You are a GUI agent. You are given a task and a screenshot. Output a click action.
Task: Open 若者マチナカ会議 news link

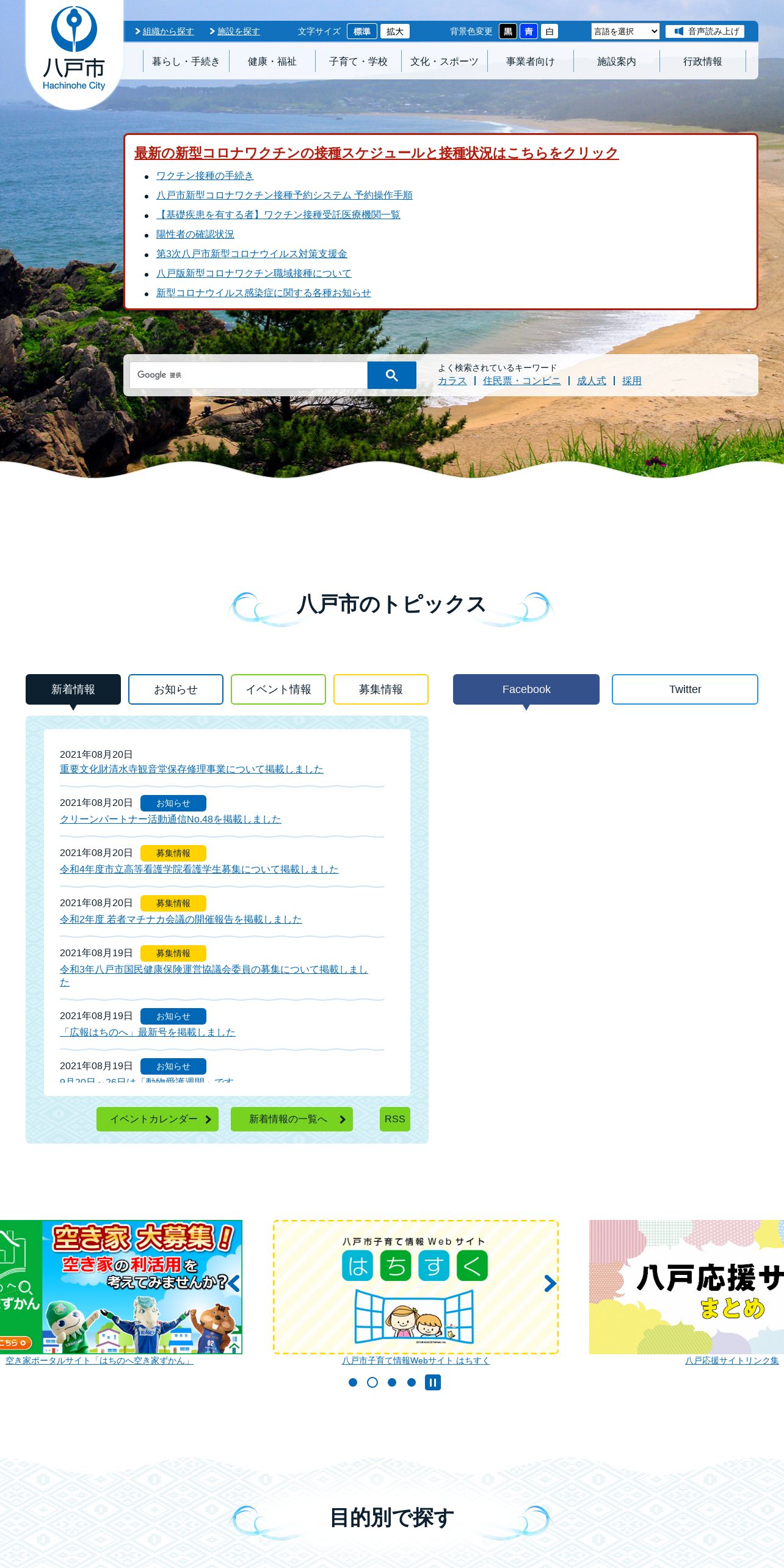[x=181, y=919]
